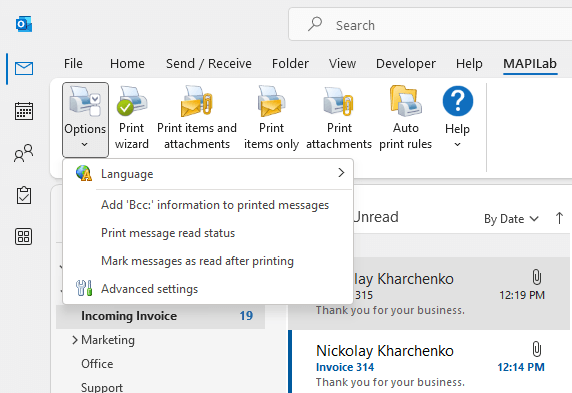This screenshot has height=393, width=572.
Task: Switch to Send / Receive tab
Action: click(209, 63)
